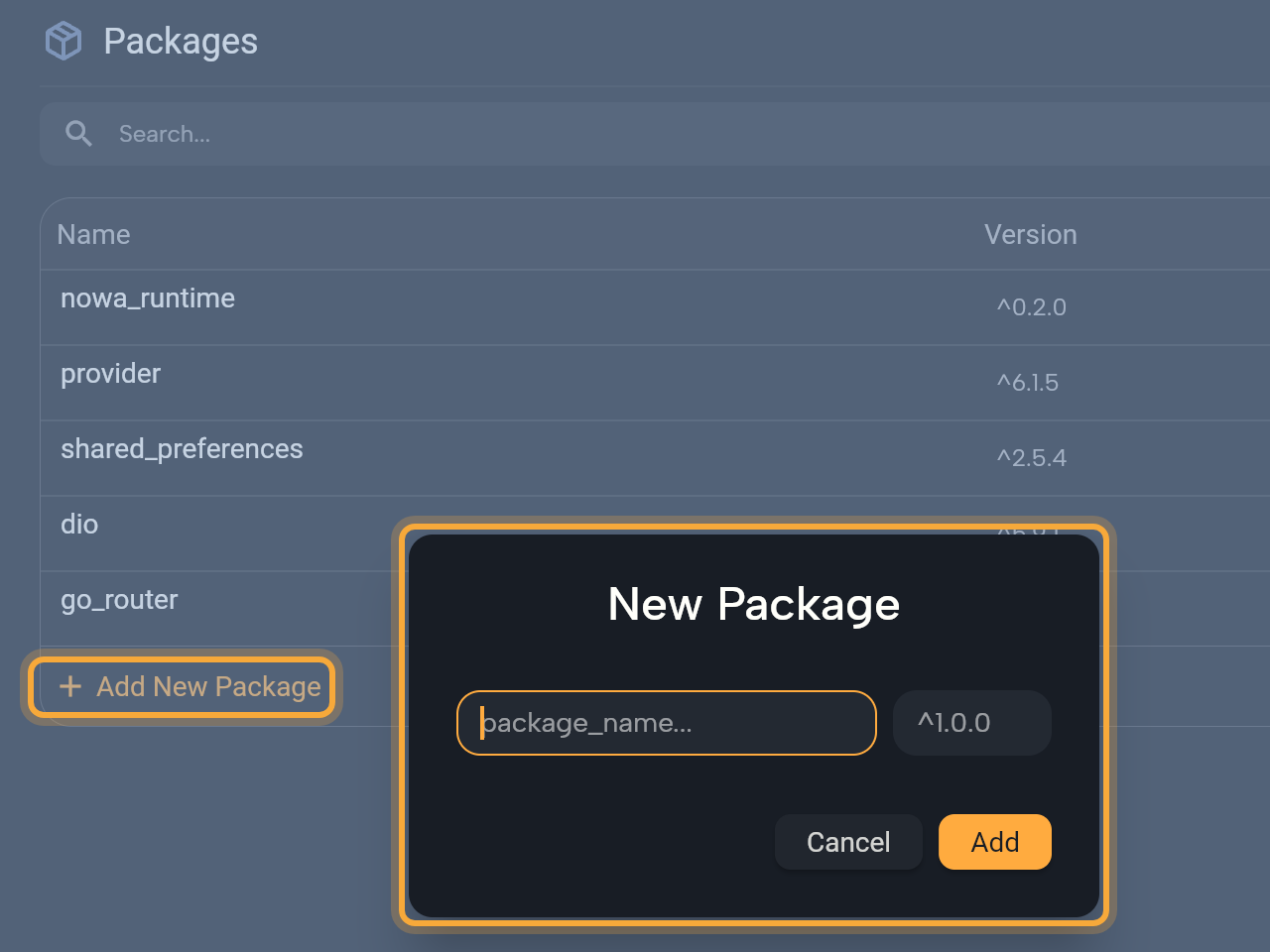Confirm with the Add button
This screenshot has height=952, width=1270.
click(995, 842)
